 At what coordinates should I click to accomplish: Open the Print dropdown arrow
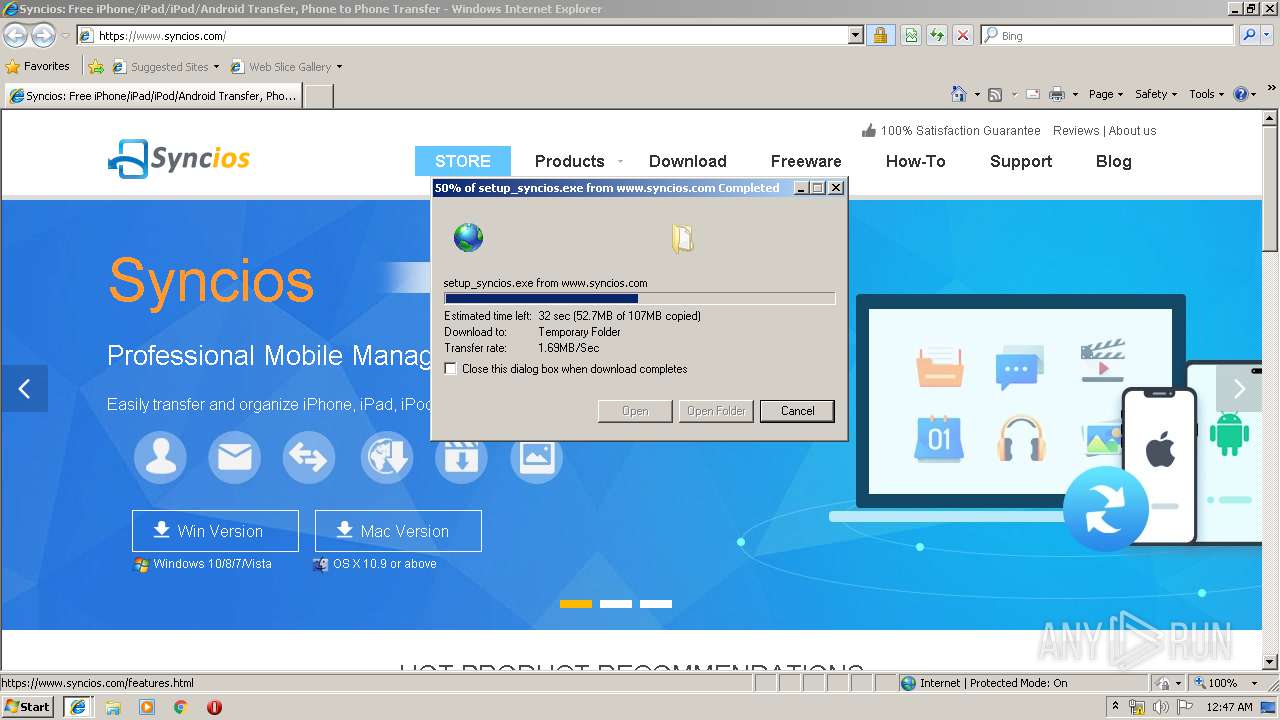pos(1075,94)
